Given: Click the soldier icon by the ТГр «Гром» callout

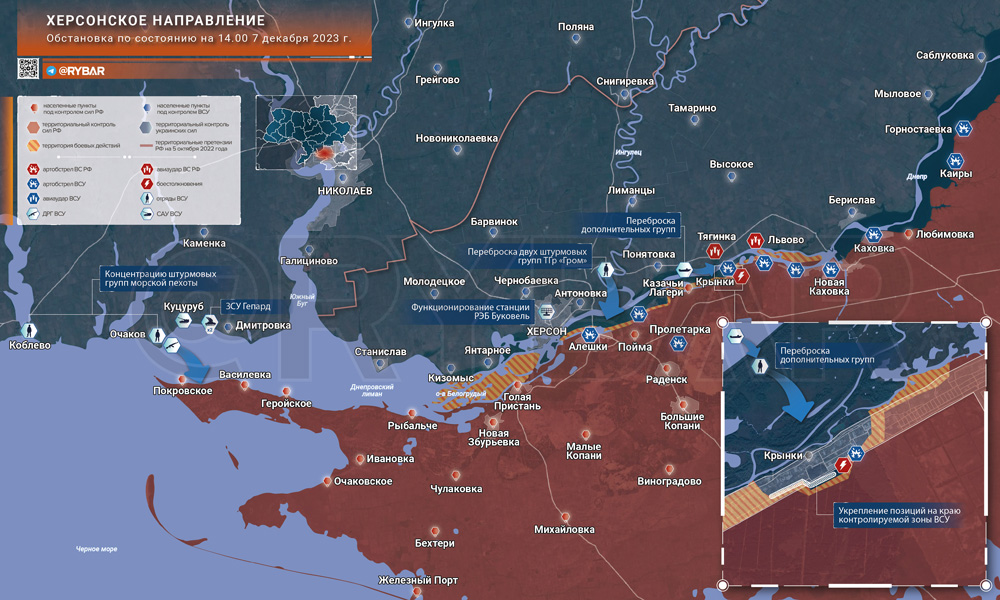Looking at the screenshot, I should pyautogui.click(x=606, y=270).
